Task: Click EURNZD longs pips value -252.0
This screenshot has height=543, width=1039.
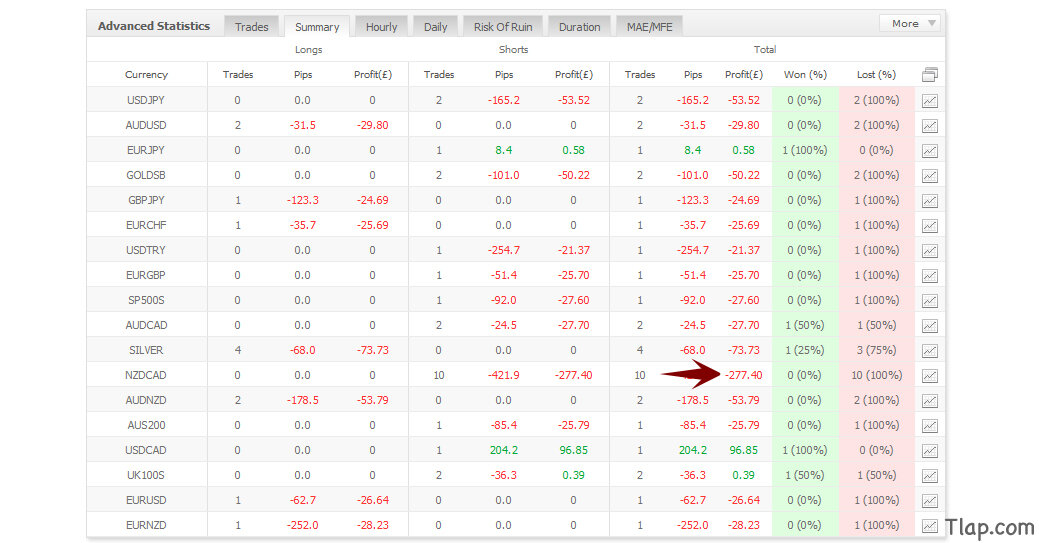Action: pyautogui.click(x=302, y=524)
